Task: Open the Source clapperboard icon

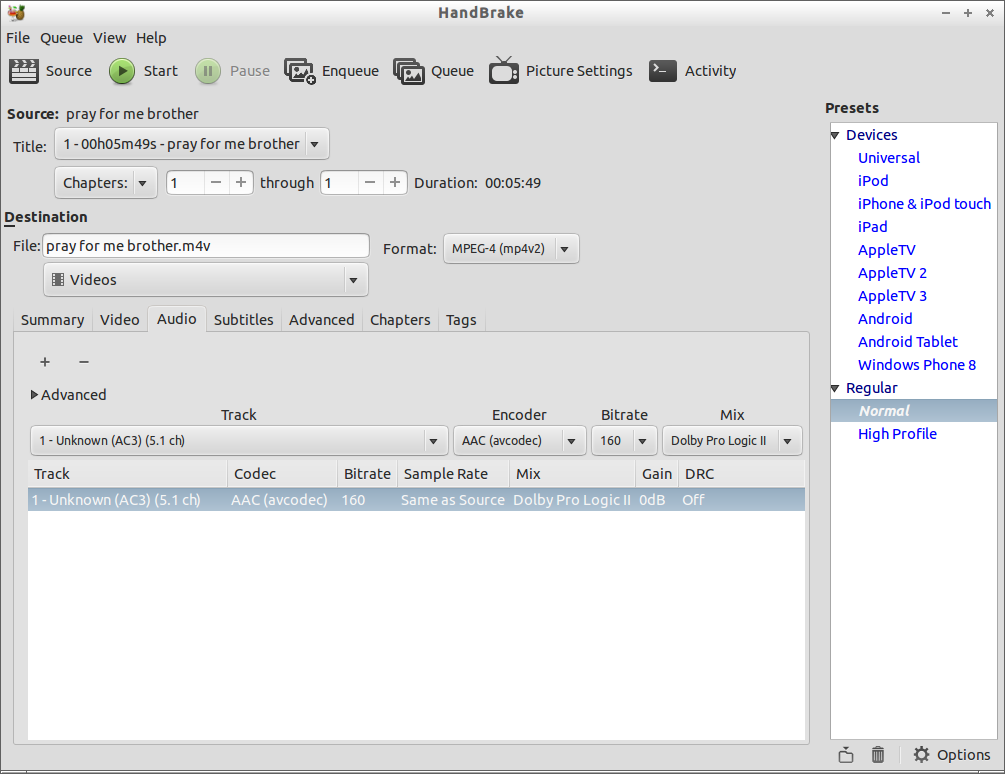Action: click(x=24, y=71)
